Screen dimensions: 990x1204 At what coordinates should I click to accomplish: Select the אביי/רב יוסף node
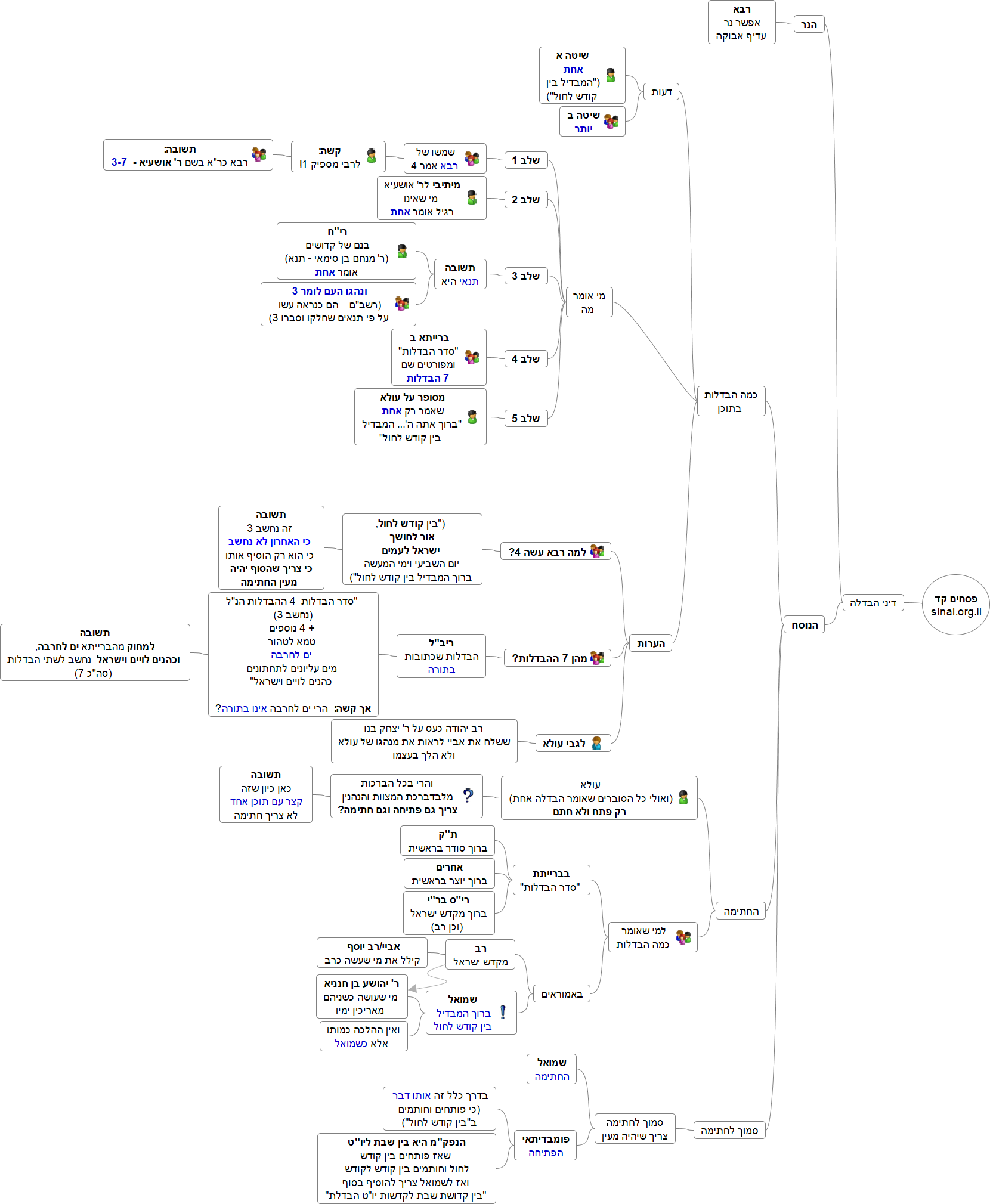[x=372, y=952]
